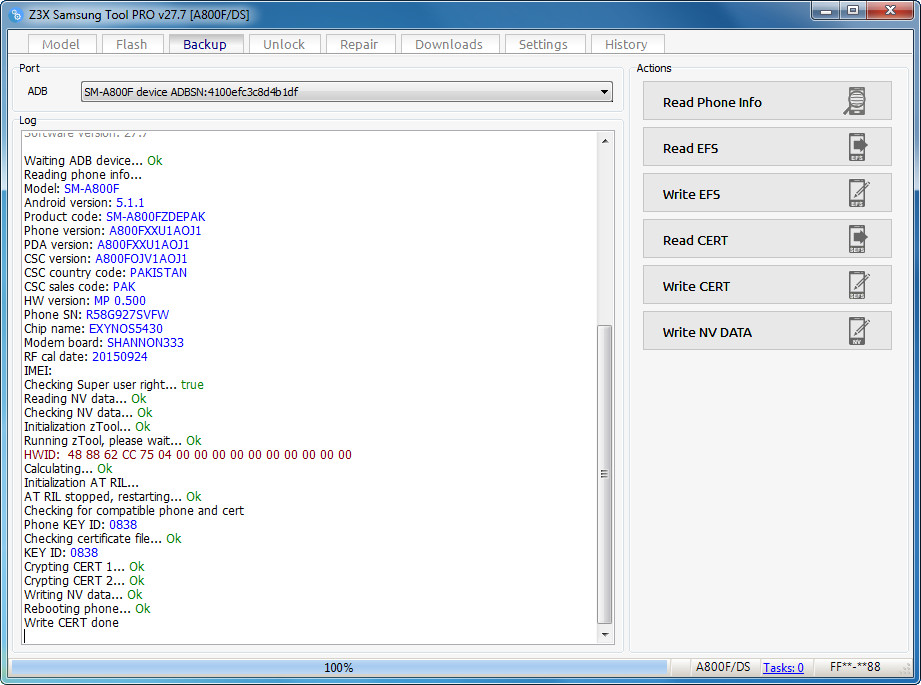Viewport: 921px width, 685px height.
Task: Click the Read EFS export icon
Action: [x=858, y=147]
